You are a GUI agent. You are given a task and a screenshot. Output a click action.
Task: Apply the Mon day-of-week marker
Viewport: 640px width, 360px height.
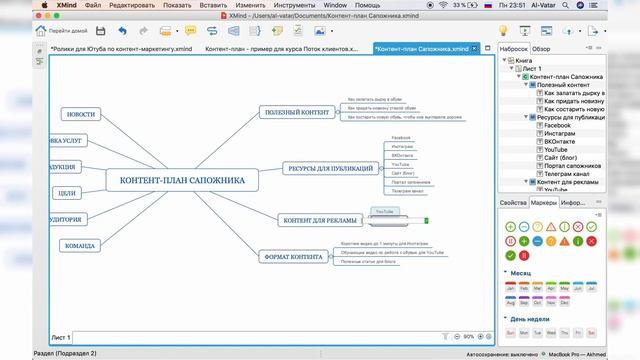point(524,333)
